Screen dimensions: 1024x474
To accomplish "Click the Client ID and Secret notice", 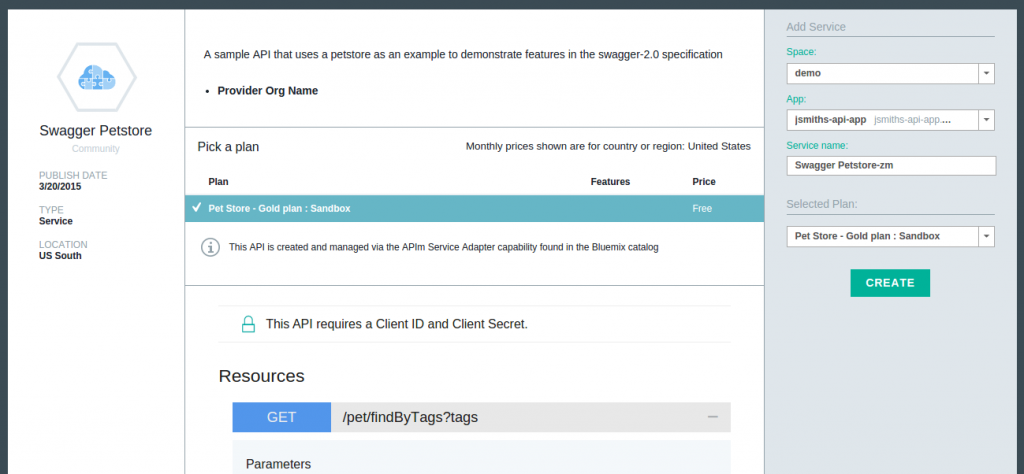I will (396, 324).
